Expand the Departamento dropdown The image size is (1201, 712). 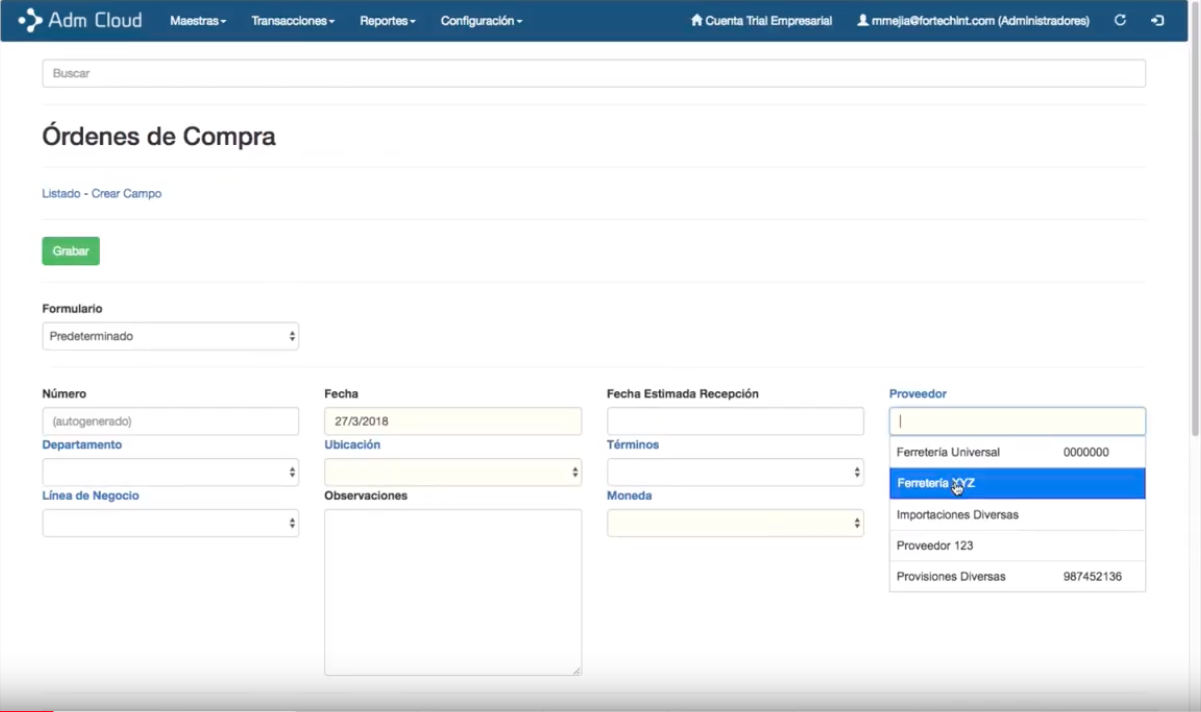(x=170, y=470)
